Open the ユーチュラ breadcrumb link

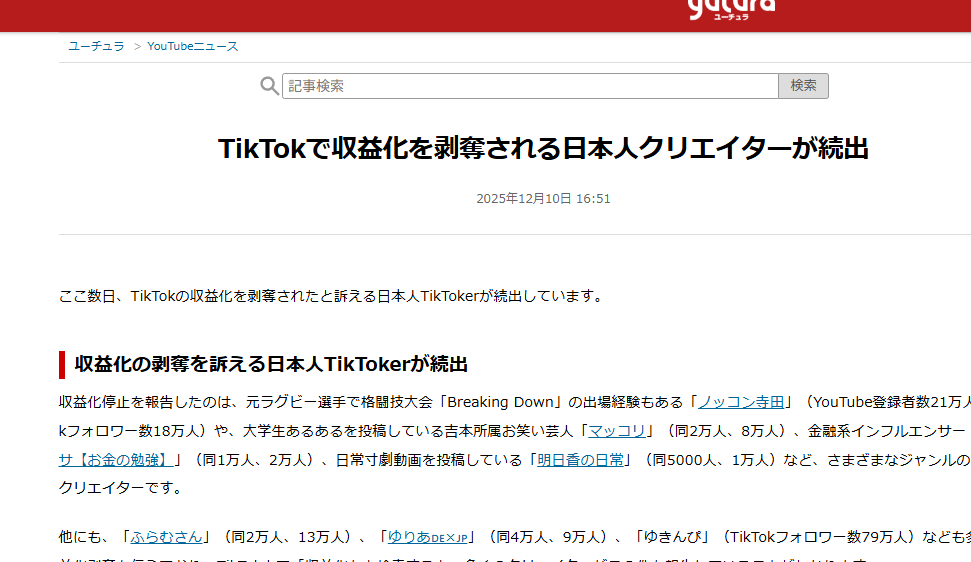coord(96,46)
